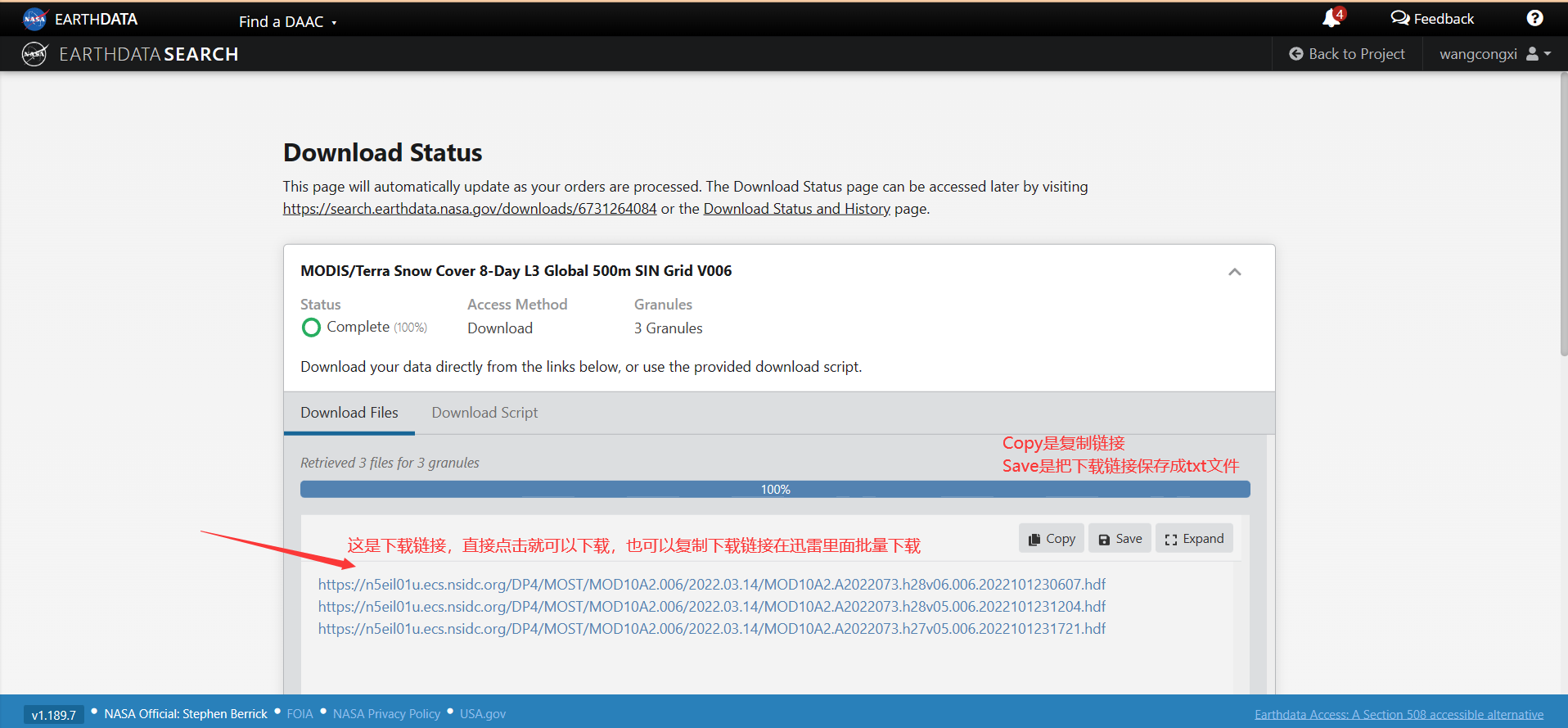
Task: Click the v1.189.7 version badge
Action: pos(54,715)
